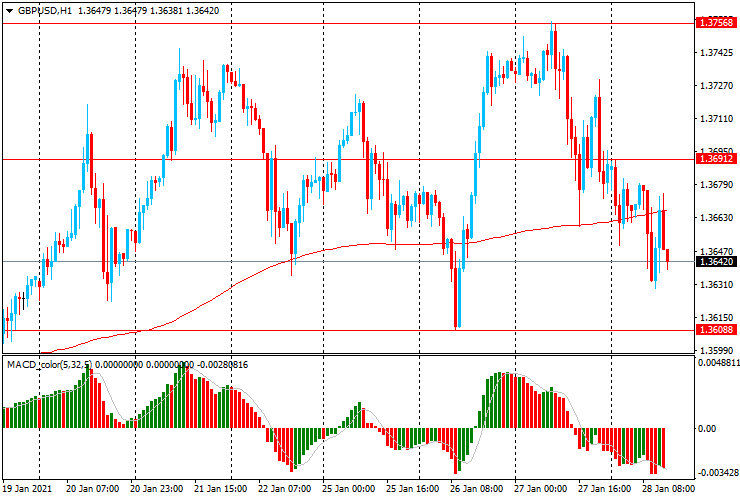The width and height of the screenshot is (740, 500).
Task: Click the 20 Jan 07:00 time label
Action: pos(92,488)
